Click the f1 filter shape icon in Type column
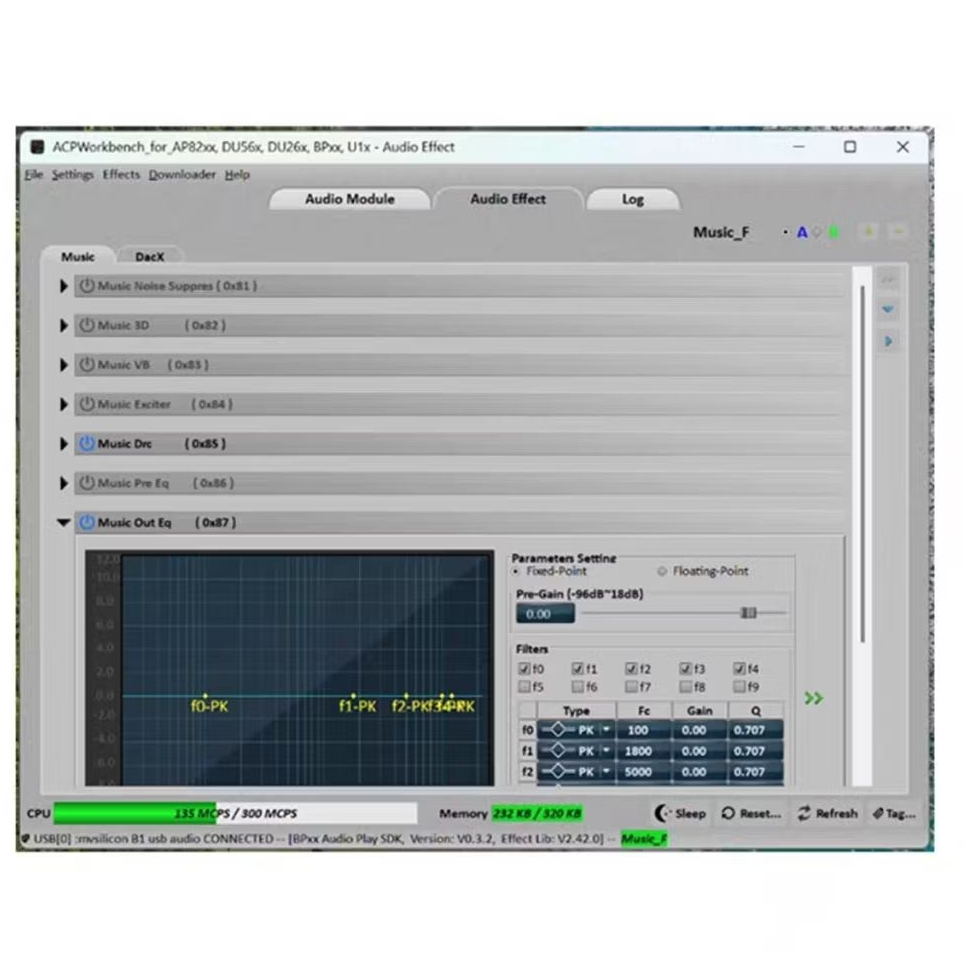964x964 pixels. tap(558, 751)
